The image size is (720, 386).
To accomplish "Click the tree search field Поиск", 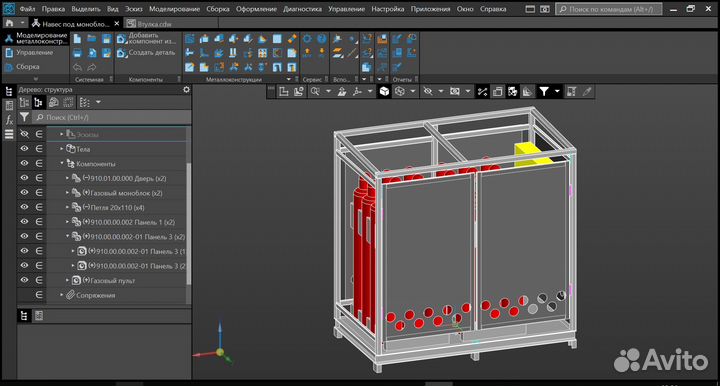I will click(112, 117).
